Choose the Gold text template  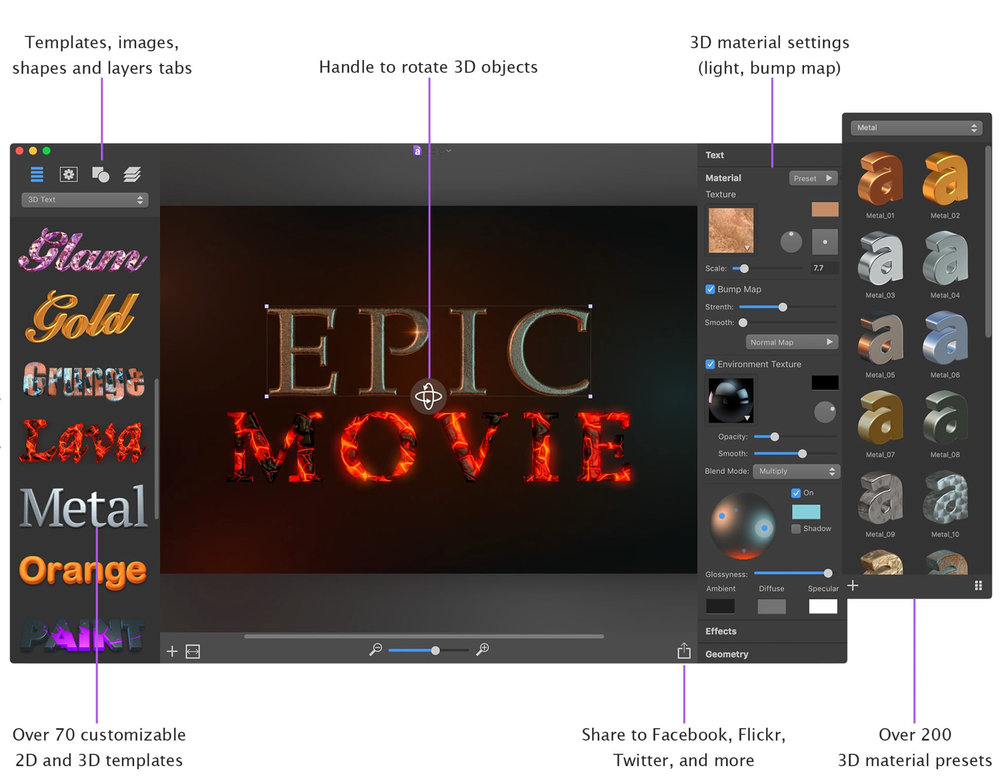pyautogui.click(x=82, y=316)
